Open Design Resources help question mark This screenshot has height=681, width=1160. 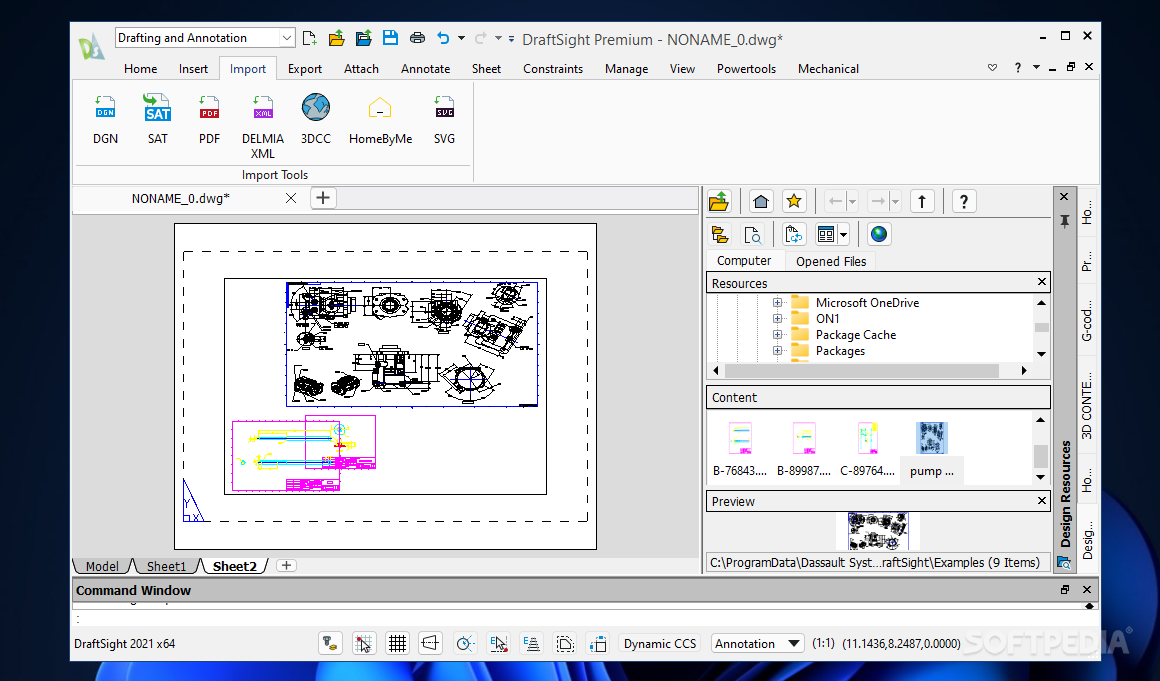click(x=963, y=201)
